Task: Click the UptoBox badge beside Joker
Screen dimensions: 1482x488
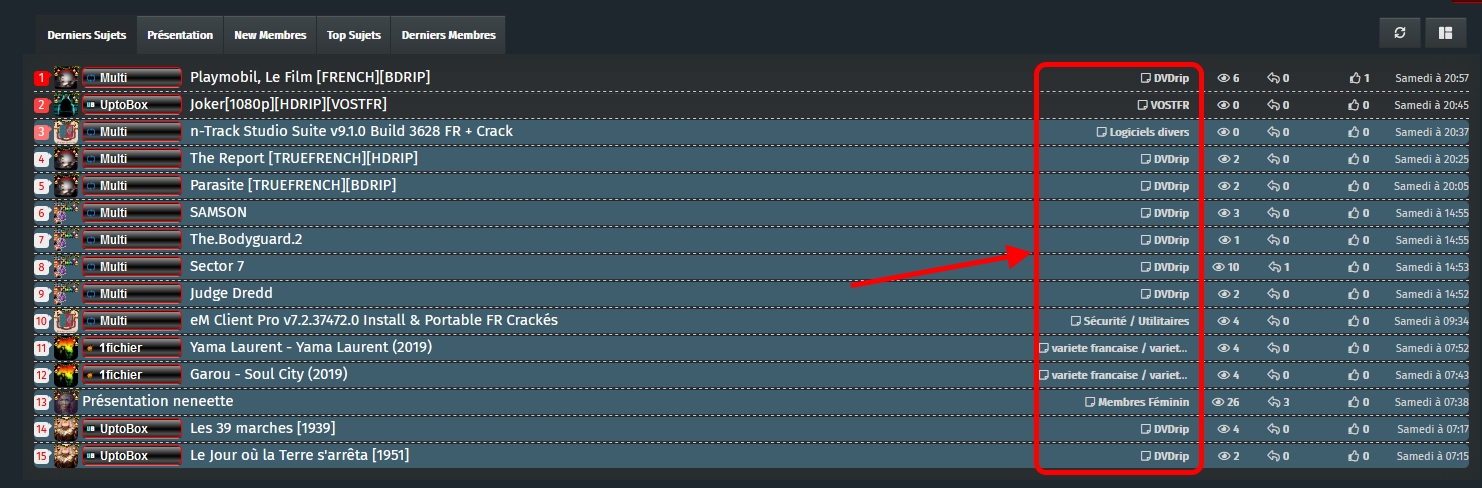Action: click(132, 105)
